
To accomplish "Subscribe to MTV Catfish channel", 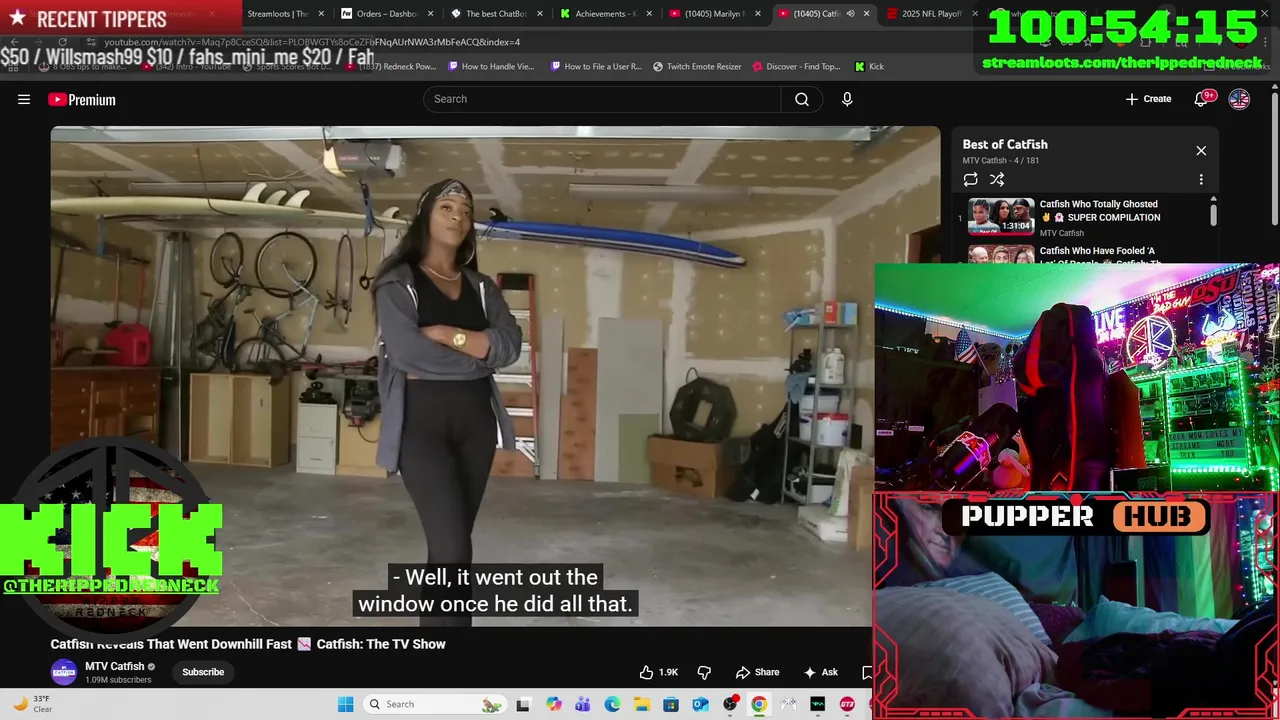I will 203,672.
